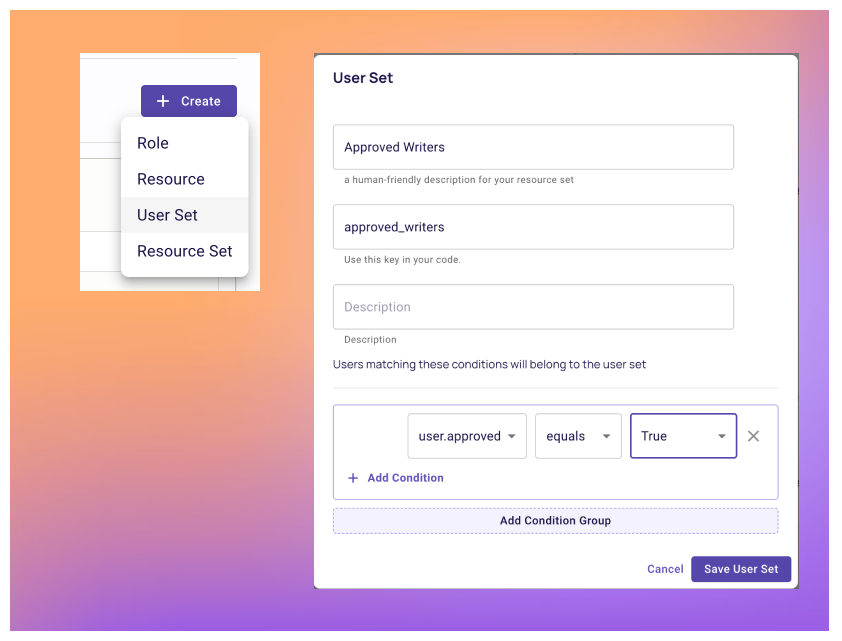
Task: Click the X icon to remove the condition row
Action: 753,435
